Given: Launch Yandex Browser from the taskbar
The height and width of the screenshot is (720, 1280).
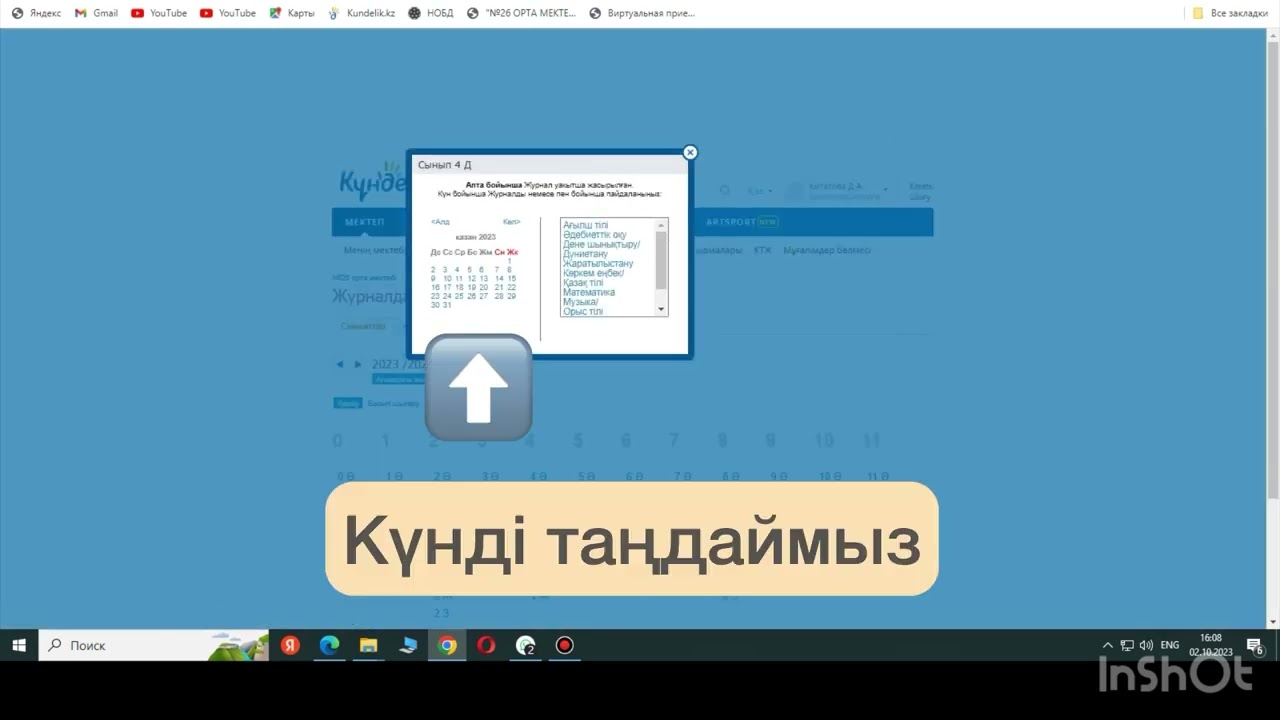Looking at the screenshot, I should coord(290,645).
